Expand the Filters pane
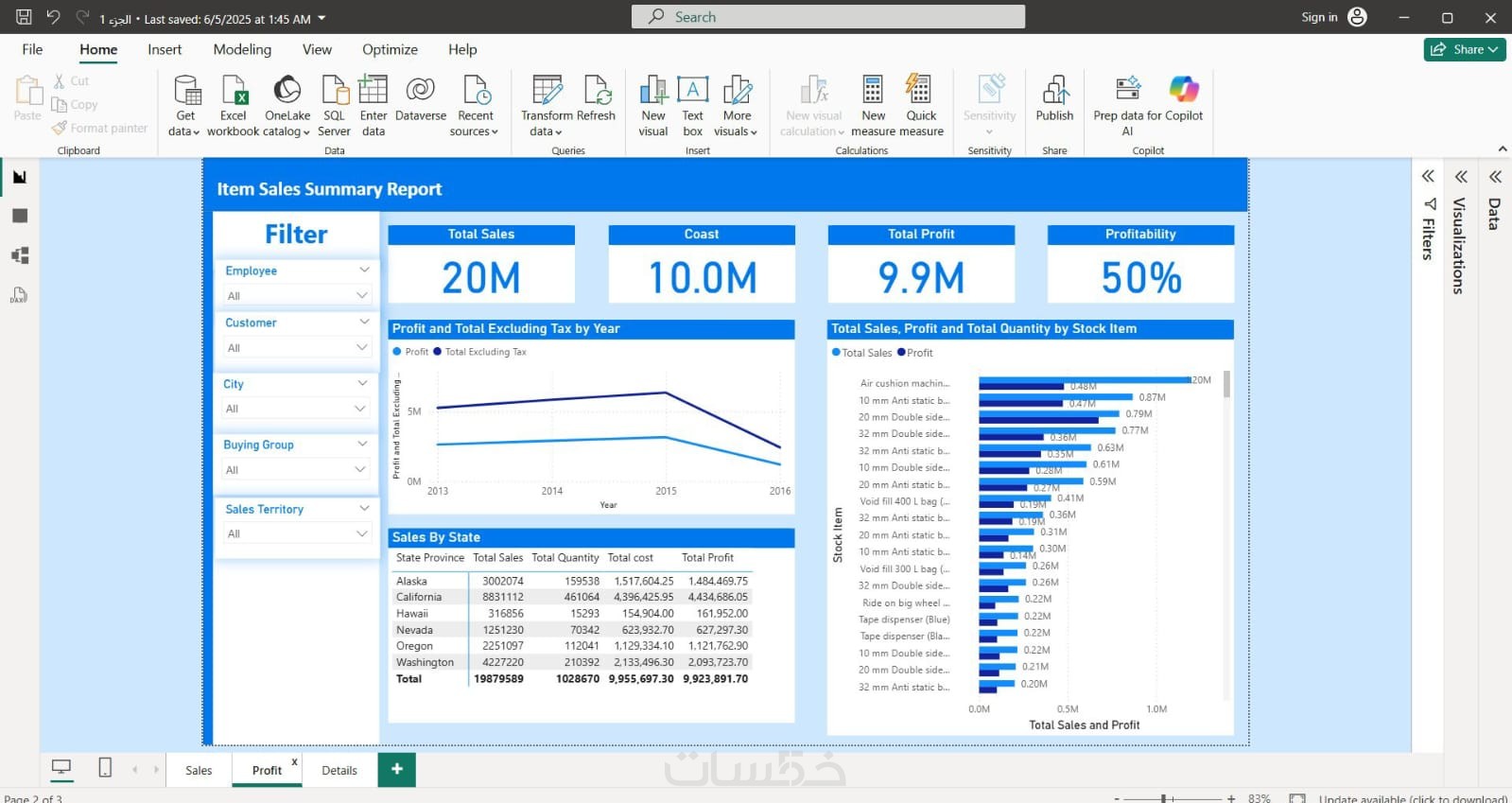Image resolution: width=1512 pixels, height=803 pixels. point(1428,176)
